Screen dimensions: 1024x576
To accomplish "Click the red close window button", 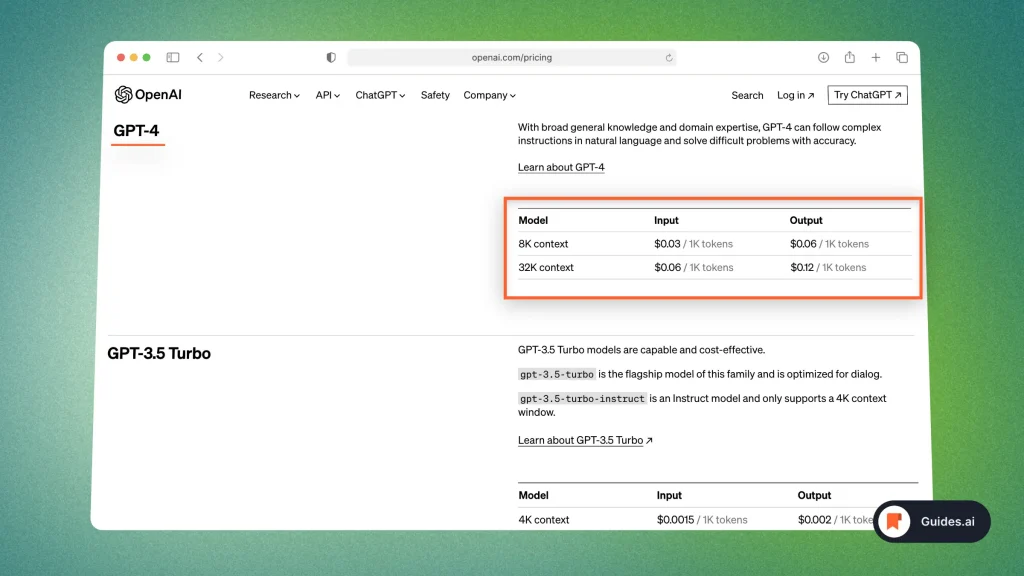I will [121, 57].
